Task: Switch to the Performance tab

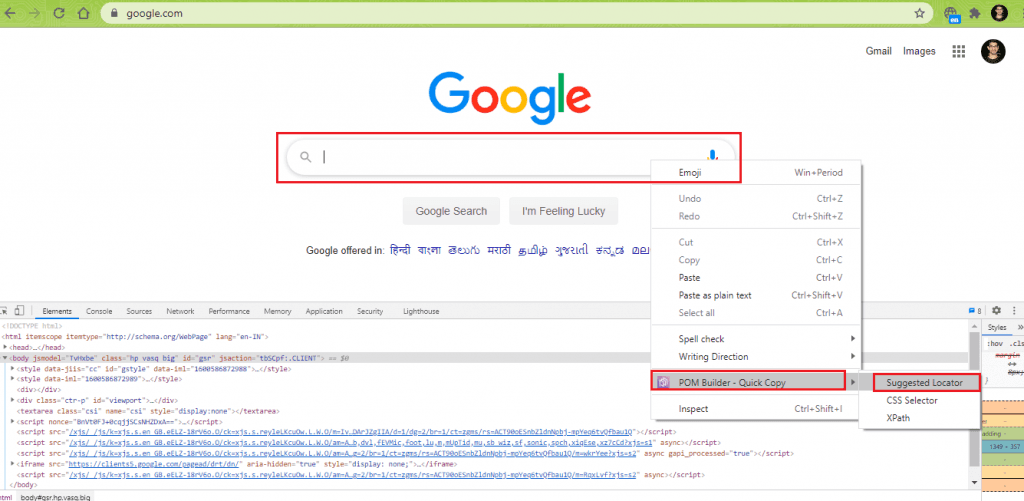Action: click(x=229, y=312)
